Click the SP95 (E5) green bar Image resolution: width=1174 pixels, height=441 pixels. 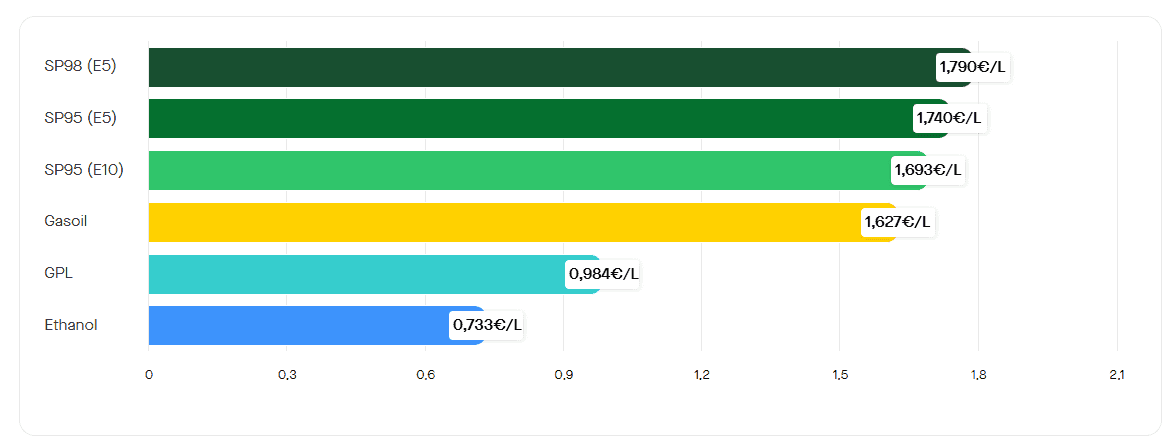coord(530,118)
